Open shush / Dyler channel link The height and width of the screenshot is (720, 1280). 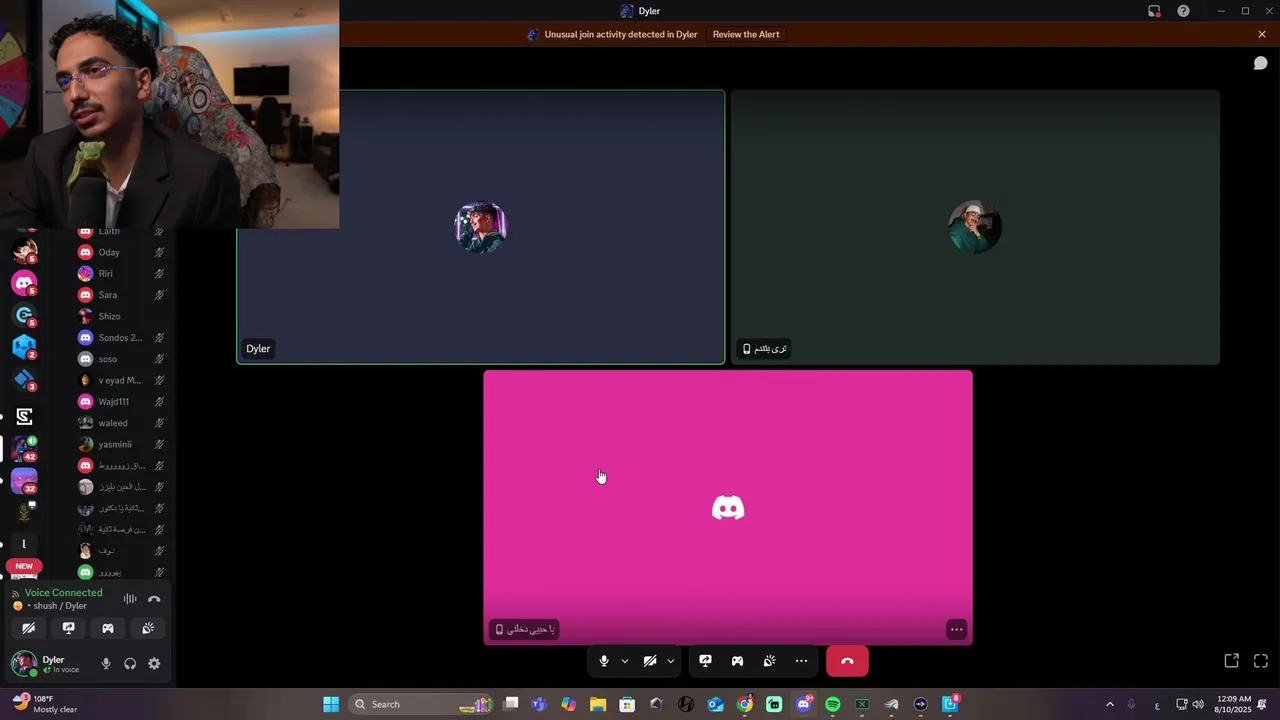click(60, 606)
